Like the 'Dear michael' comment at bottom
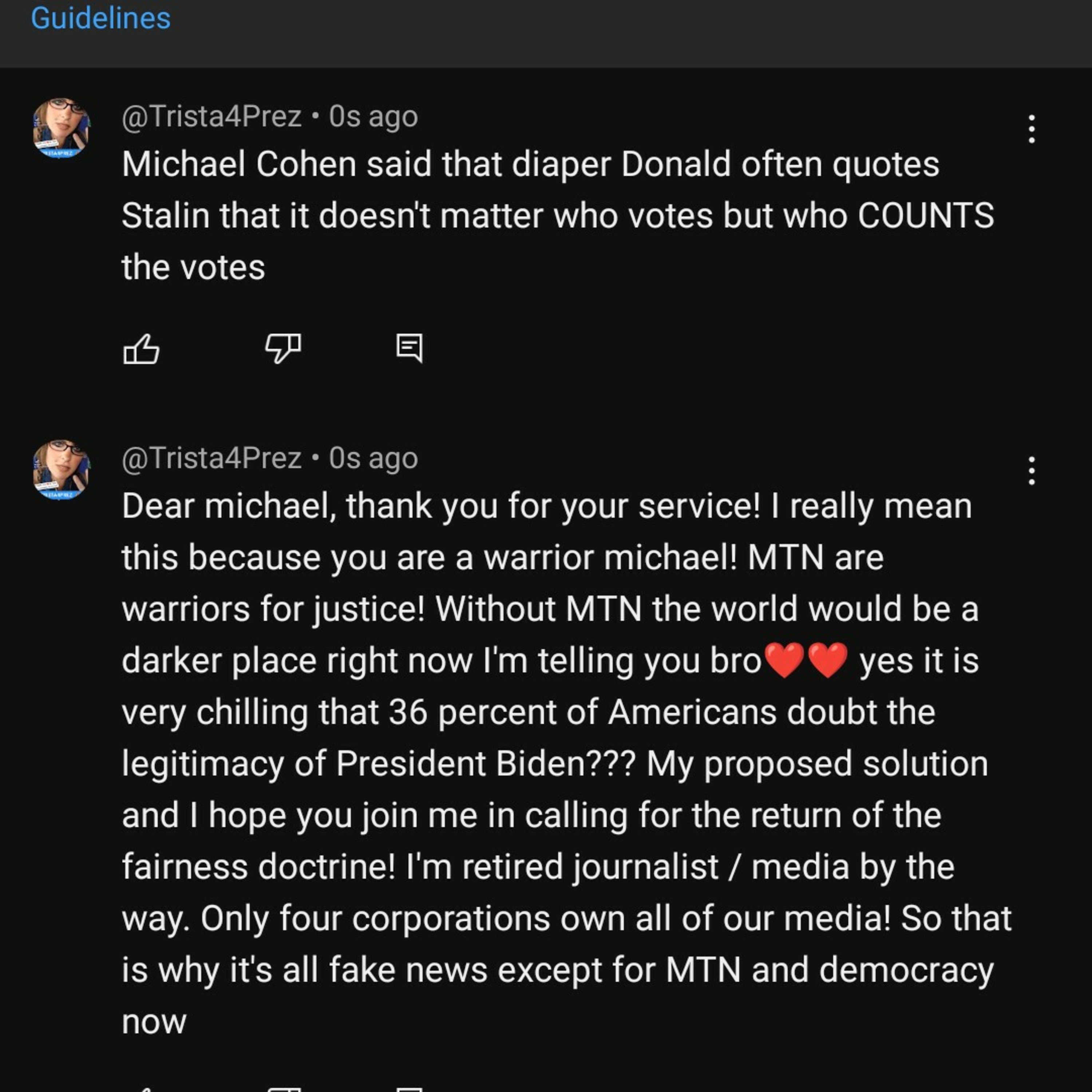 pyautogui.click(x=141, y=1088)
